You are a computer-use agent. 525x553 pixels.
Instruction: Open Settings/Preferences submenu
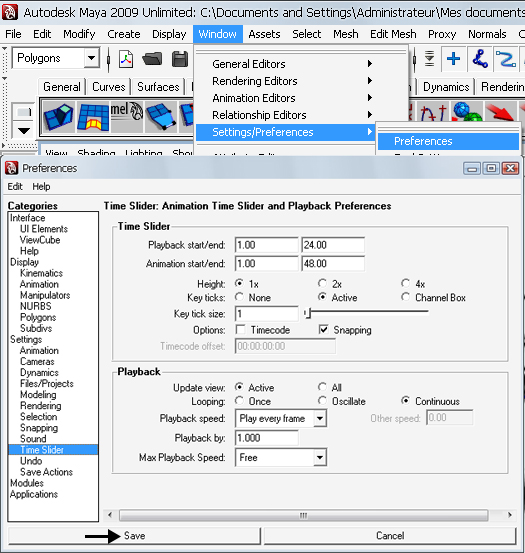[285, 132]
